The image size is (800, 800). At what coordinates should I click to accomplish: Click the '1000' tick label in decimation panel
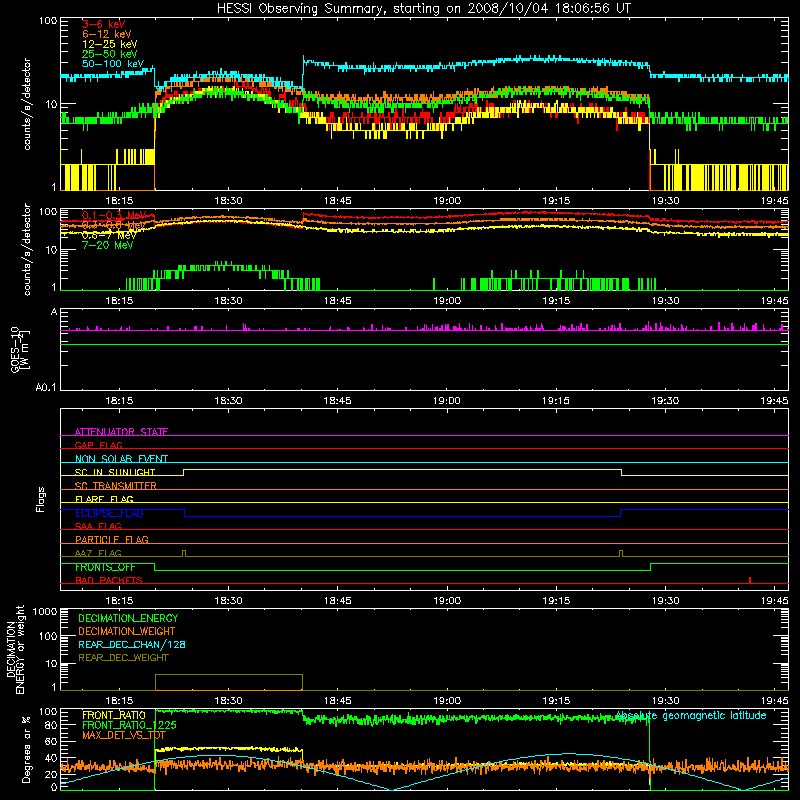point(45,611)
